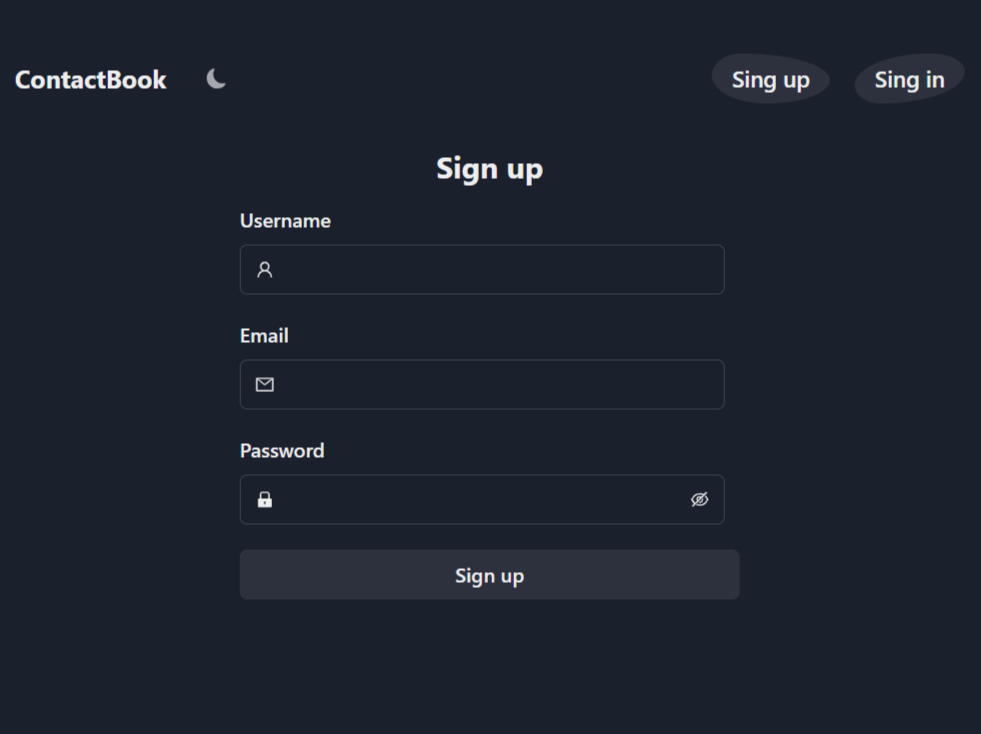The height and width of the screenshot is (734, 981).
Task: Click the Sing in pill button
Action: click(x=908, y=79)
